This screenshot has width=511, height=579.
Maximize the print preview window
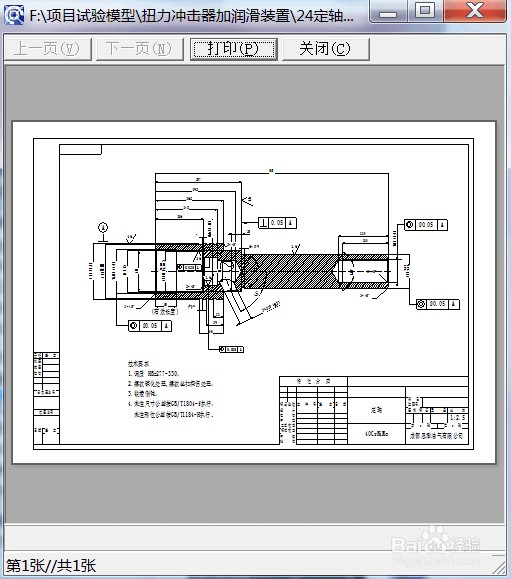tap(425, 11)
